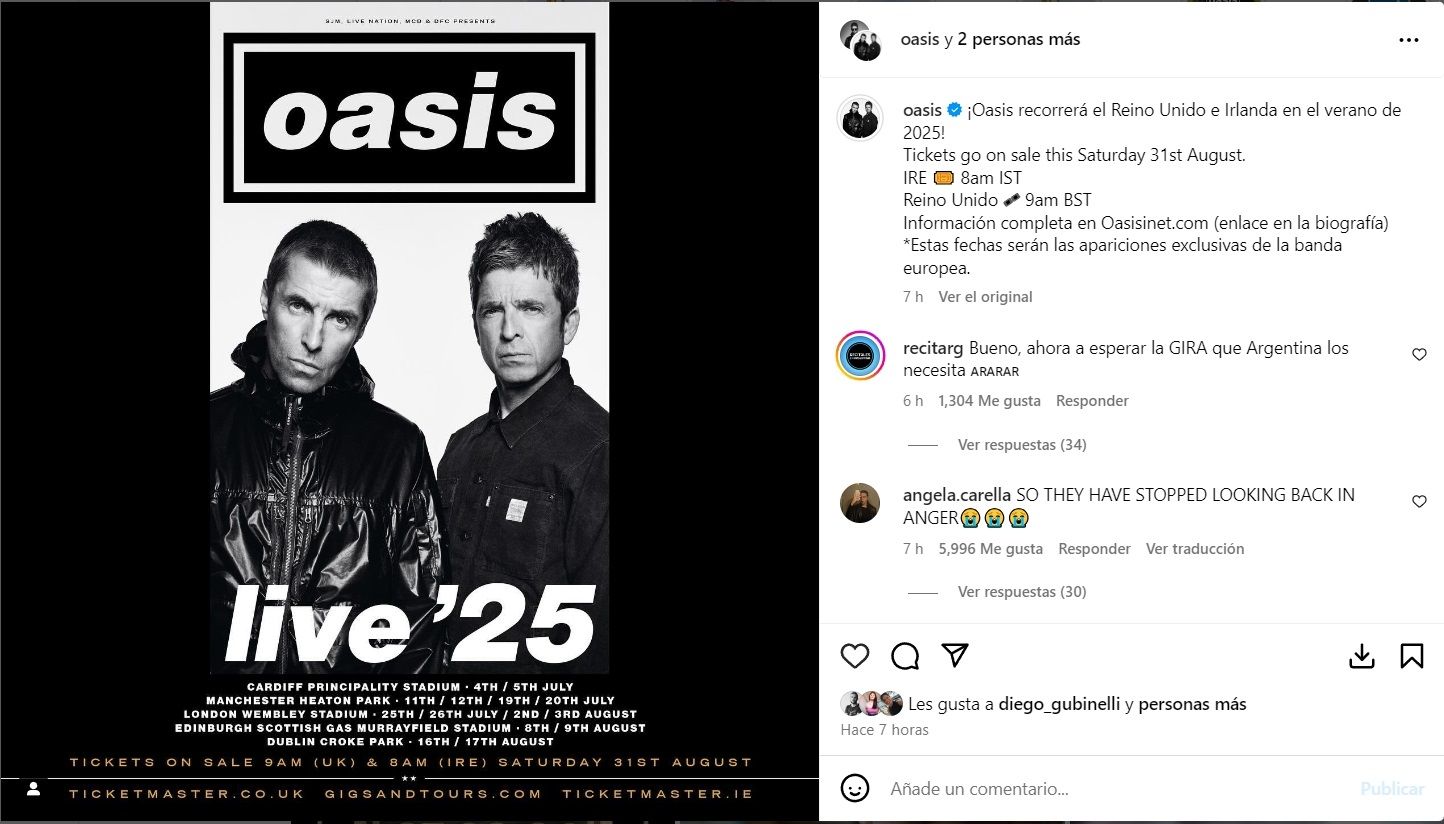
Task: Download the post with the download icon
Action: (x=1361, y=656)
